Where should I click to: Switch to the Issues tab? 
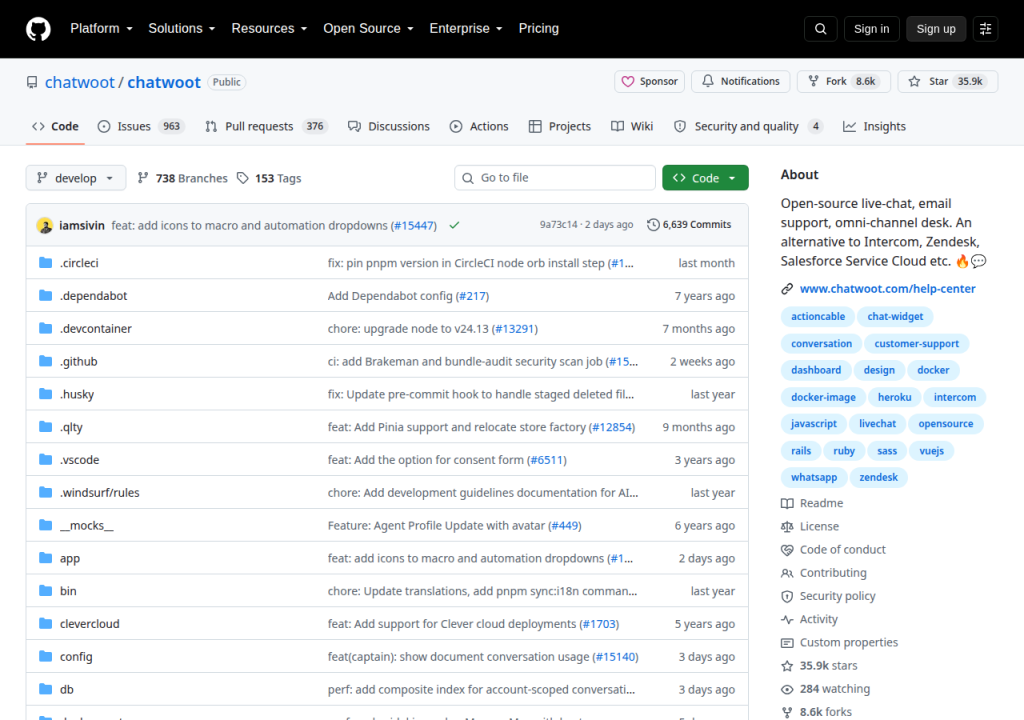tap(141, 127)
